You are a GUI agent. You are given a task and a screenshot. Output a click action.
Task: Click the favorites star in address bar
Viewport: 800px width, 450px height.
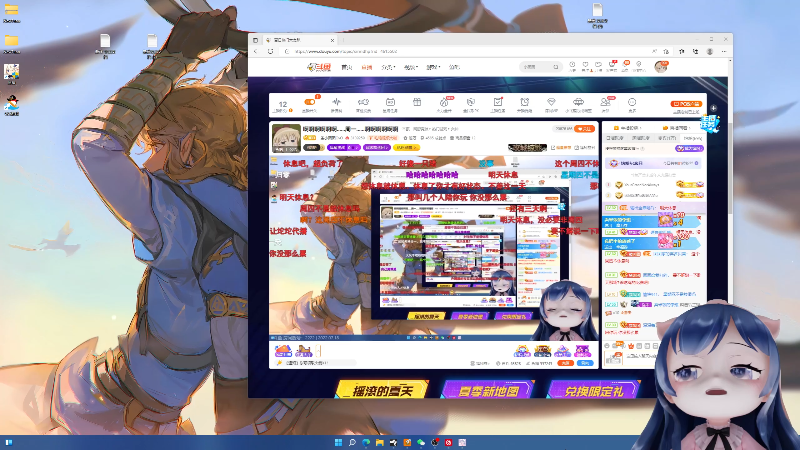[666, 52]
